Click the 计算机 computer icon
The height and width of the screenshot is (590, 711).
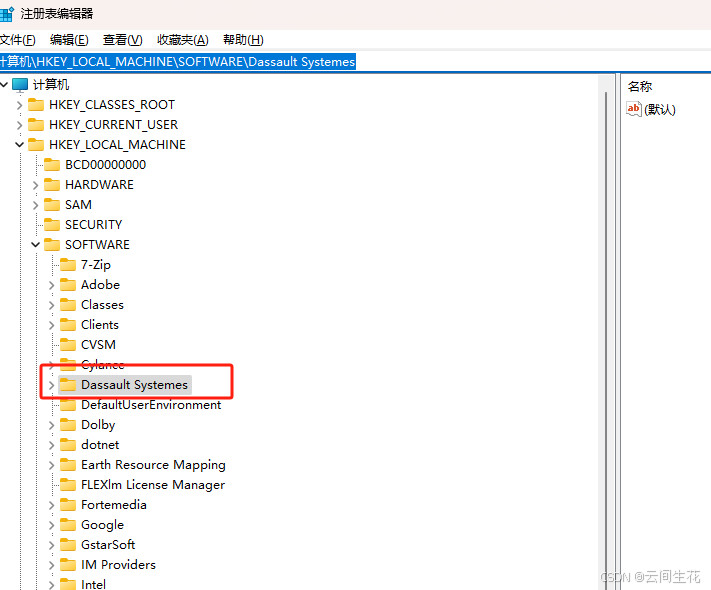(20, 84)
